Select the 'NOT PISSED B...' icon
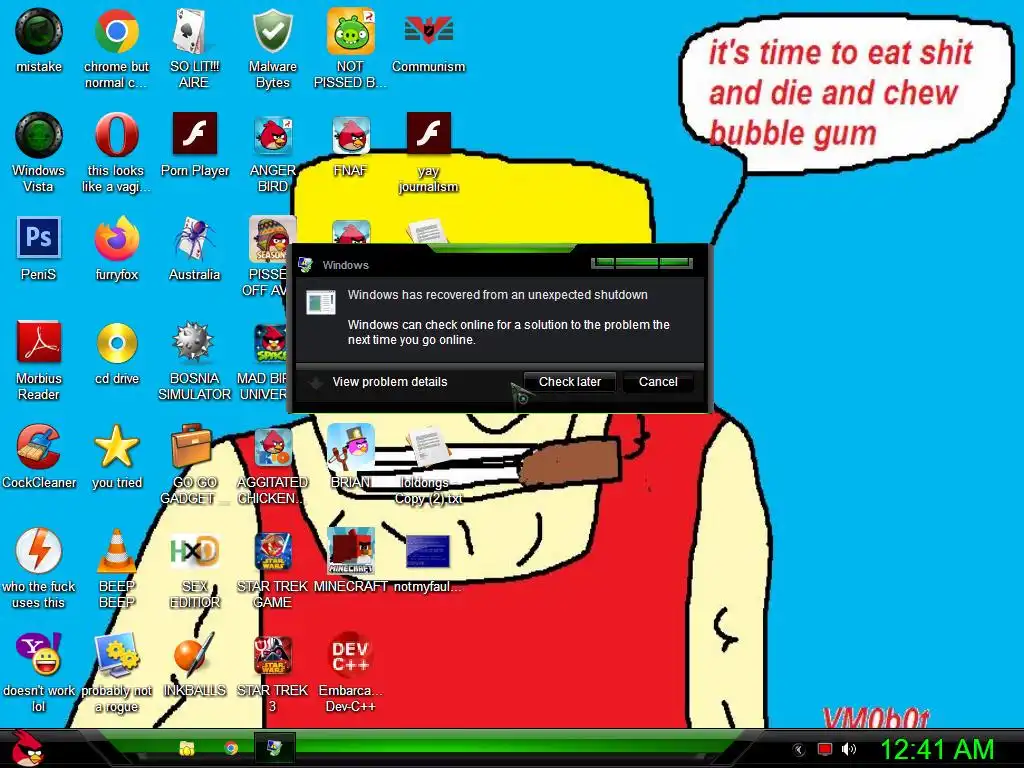Viewport: 1024px width, 768px height. 350,48
